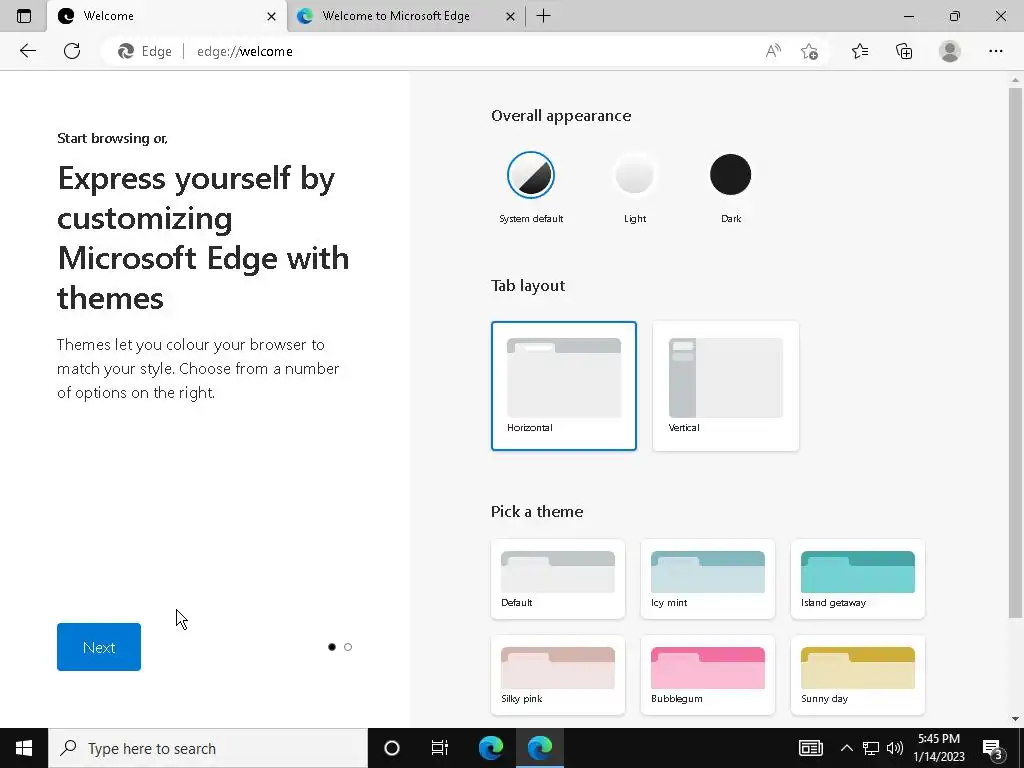This screenshot has height=768, width=1024.
Task: Add this page to favorites
Action: (x=809, y=51)
